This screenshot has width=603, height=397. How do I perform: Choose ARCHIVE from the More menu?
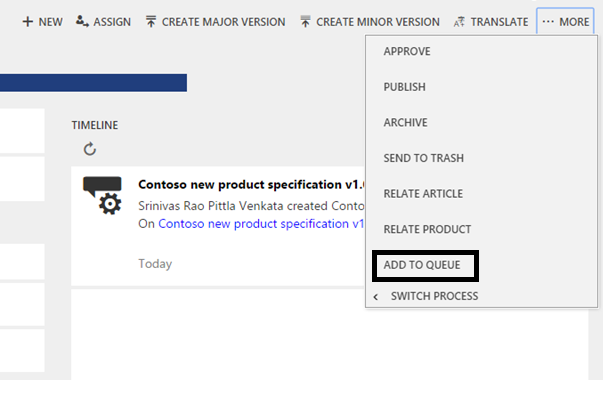[x=405, y=122]
